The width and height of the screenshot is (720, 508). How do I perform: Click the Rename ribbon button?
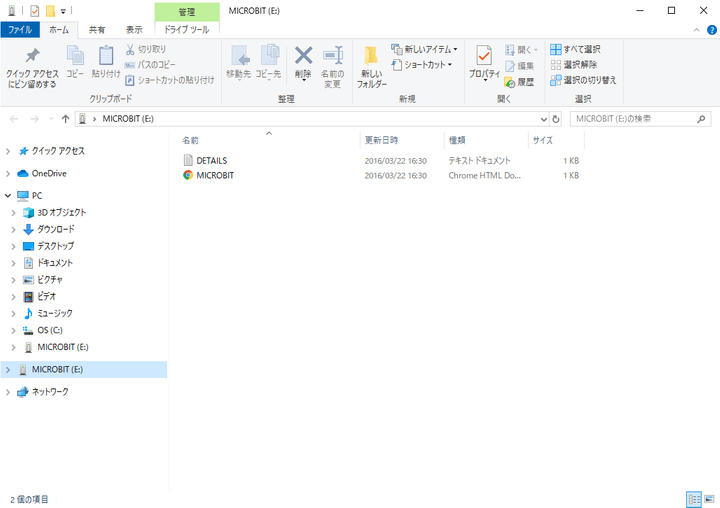point(332,67)
